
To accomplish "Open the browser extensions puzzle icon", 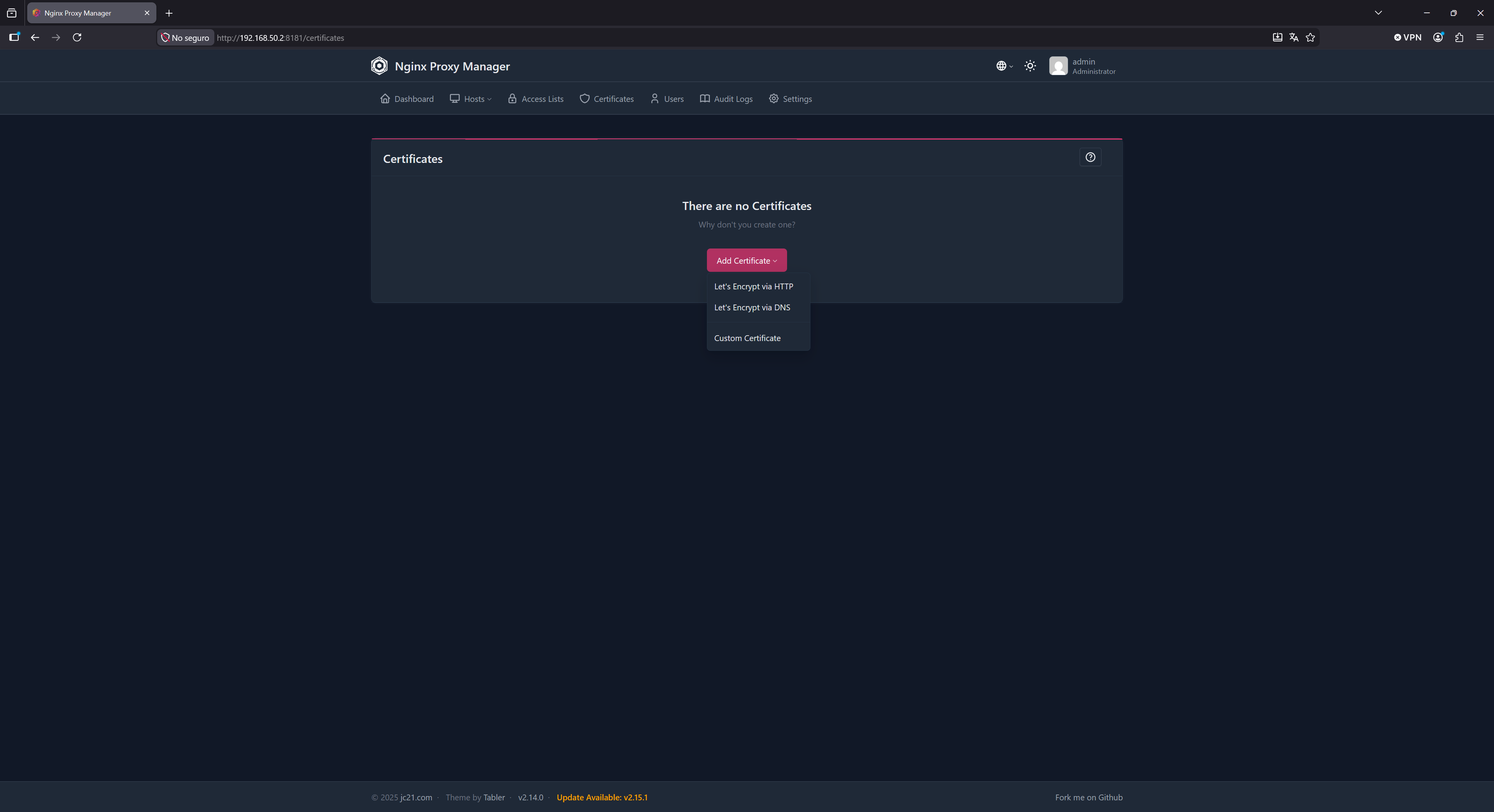I will click(x=1459, y=38).
